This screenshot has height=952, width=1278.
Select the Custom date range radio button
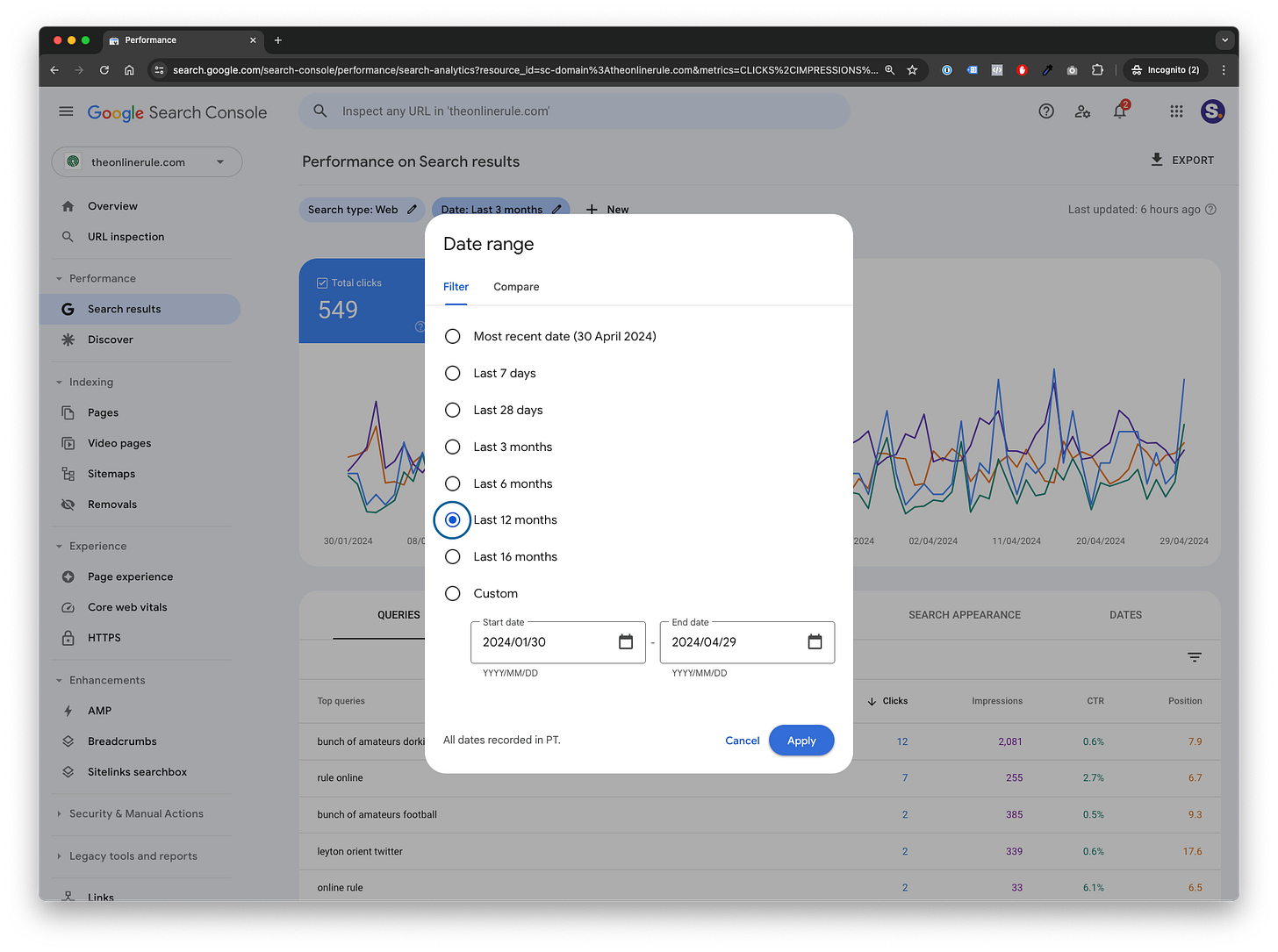453,593
